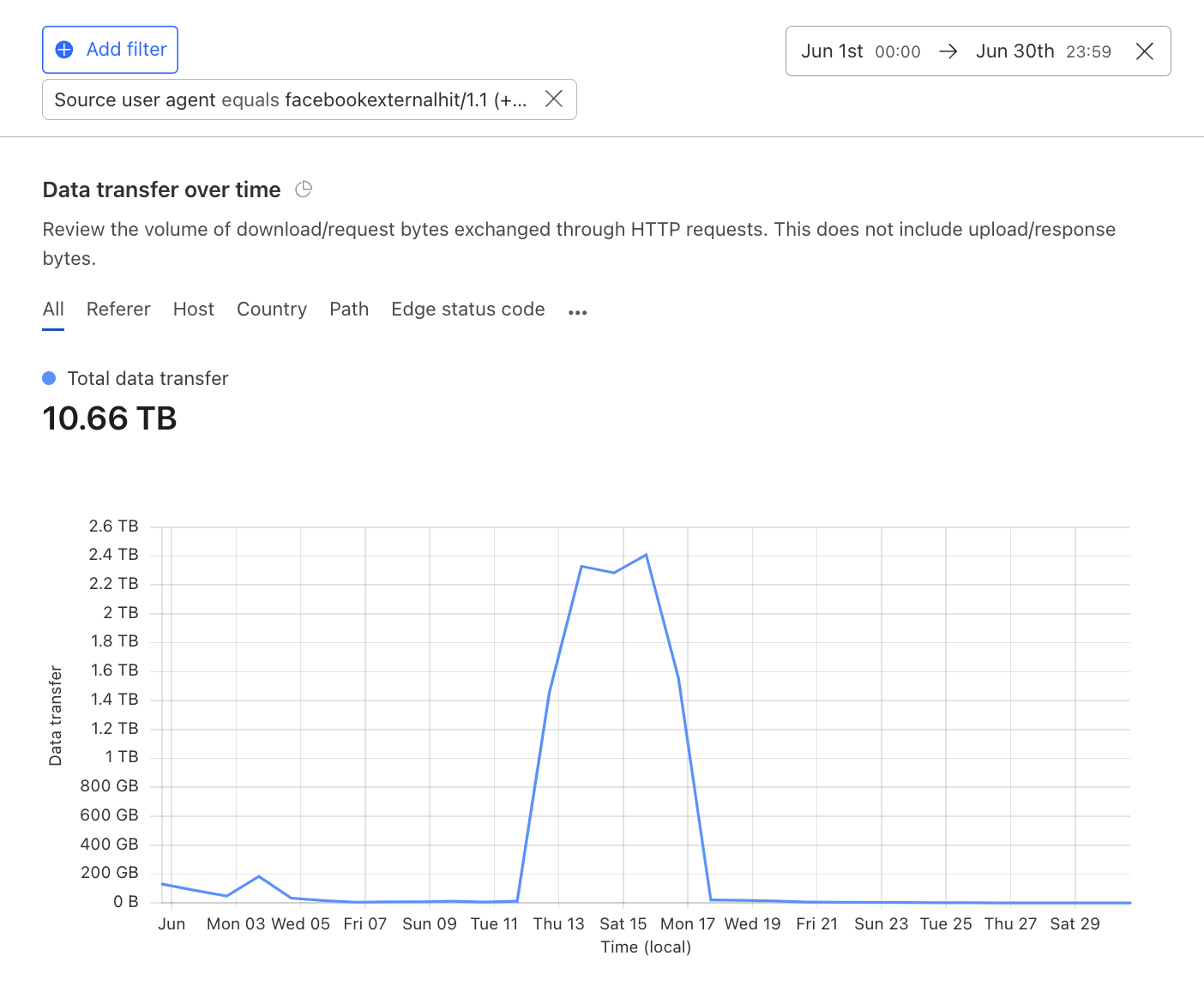Click the X icon to clear the date range
The image size is (1204, 998).
coord(1145,51)
